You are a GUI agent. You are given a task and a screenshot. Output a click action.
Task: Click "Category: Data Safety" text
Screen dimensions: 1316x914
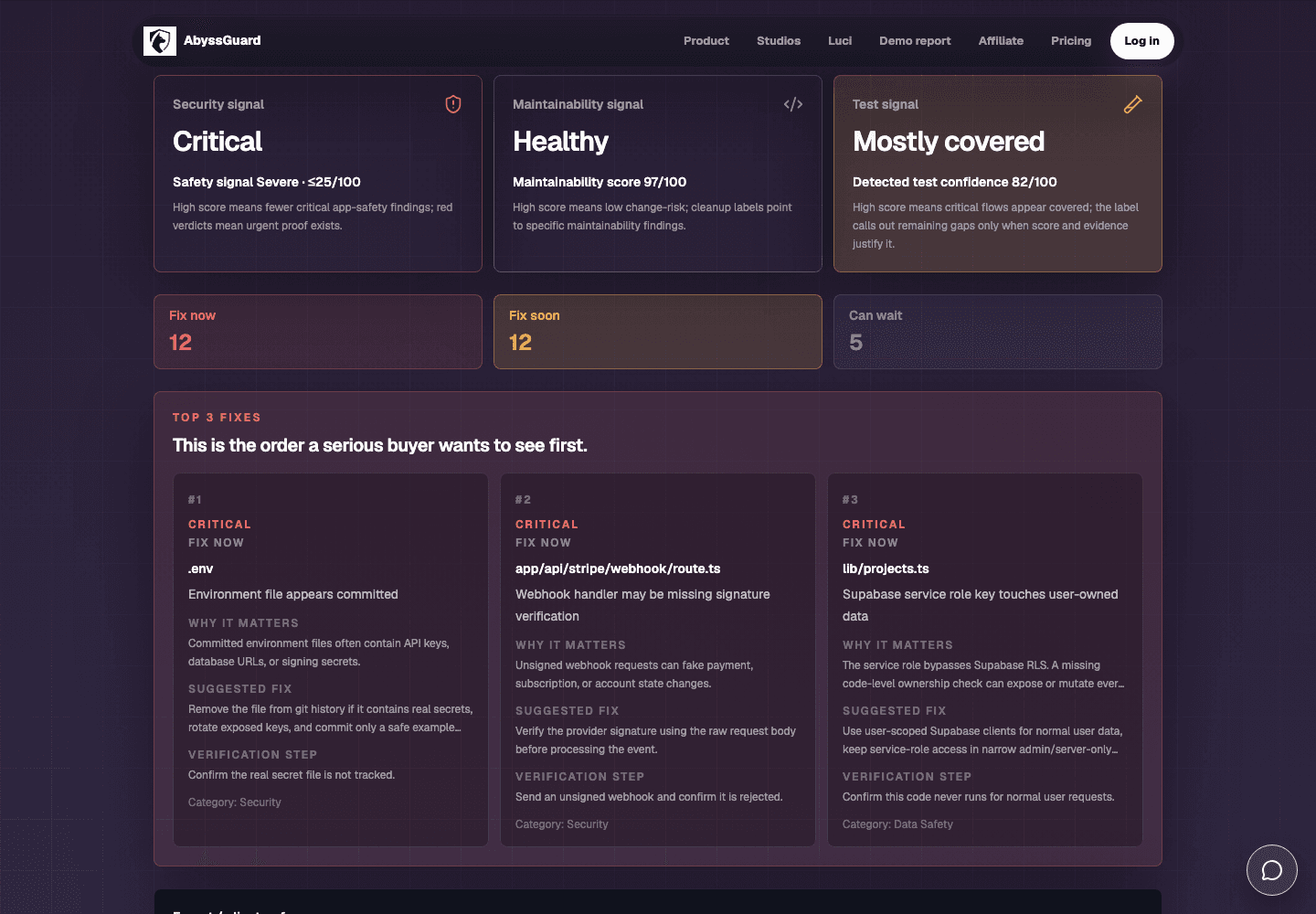click(x=897, y=824)
